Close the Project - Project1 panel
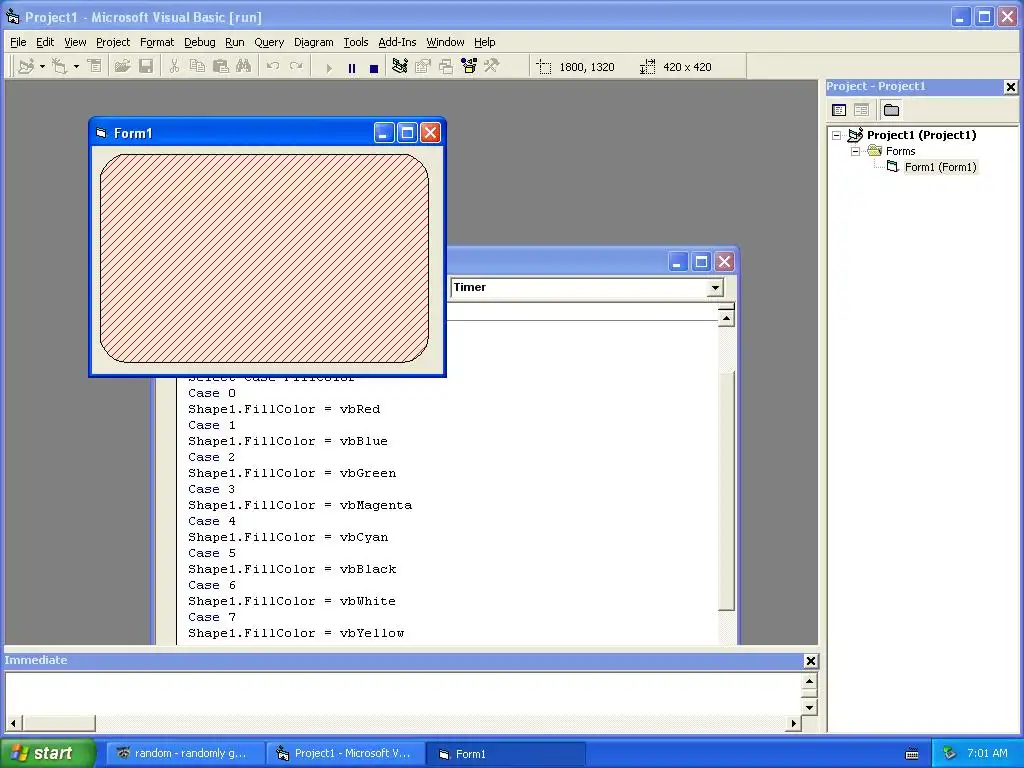 [x=1010, y=86]
